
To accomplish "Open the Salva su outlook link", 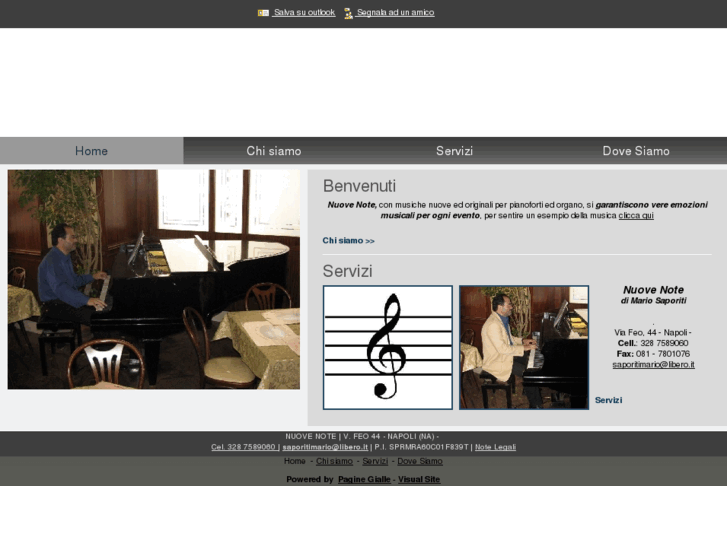I will pyautogui.click(x=304, y=13).
